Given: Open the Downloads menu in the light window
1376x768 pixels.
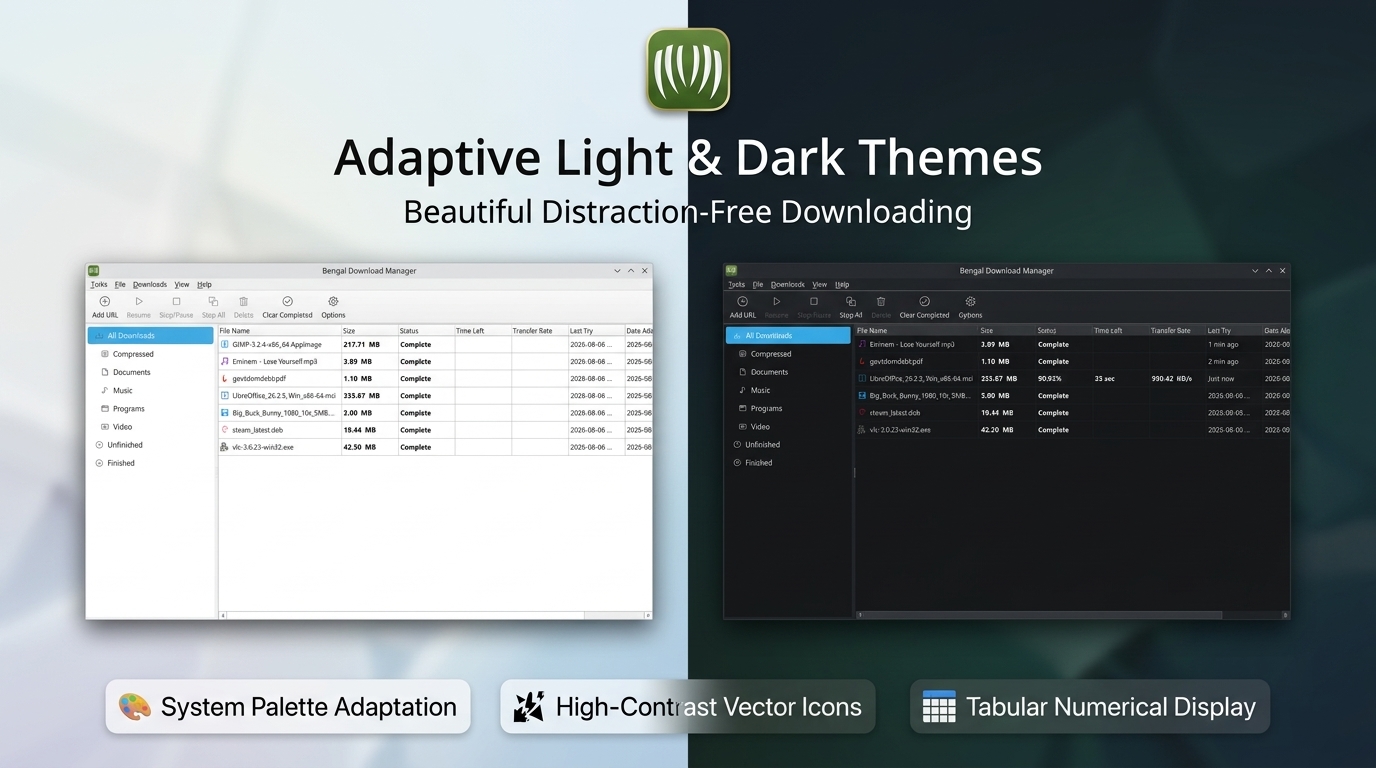Looking at the screenshot, I should [150, 285].
